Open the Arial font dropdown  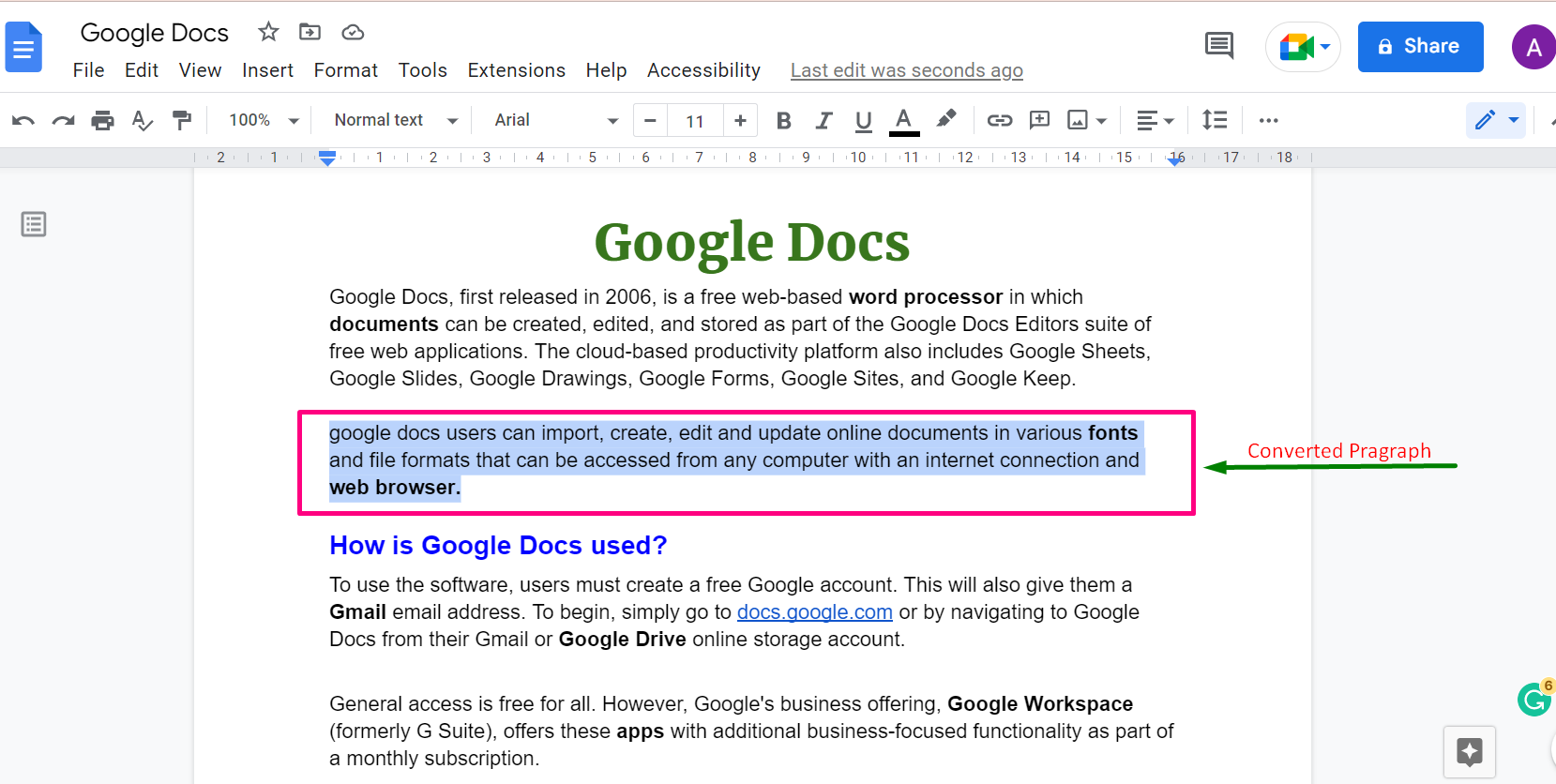[x=556, y=120]
